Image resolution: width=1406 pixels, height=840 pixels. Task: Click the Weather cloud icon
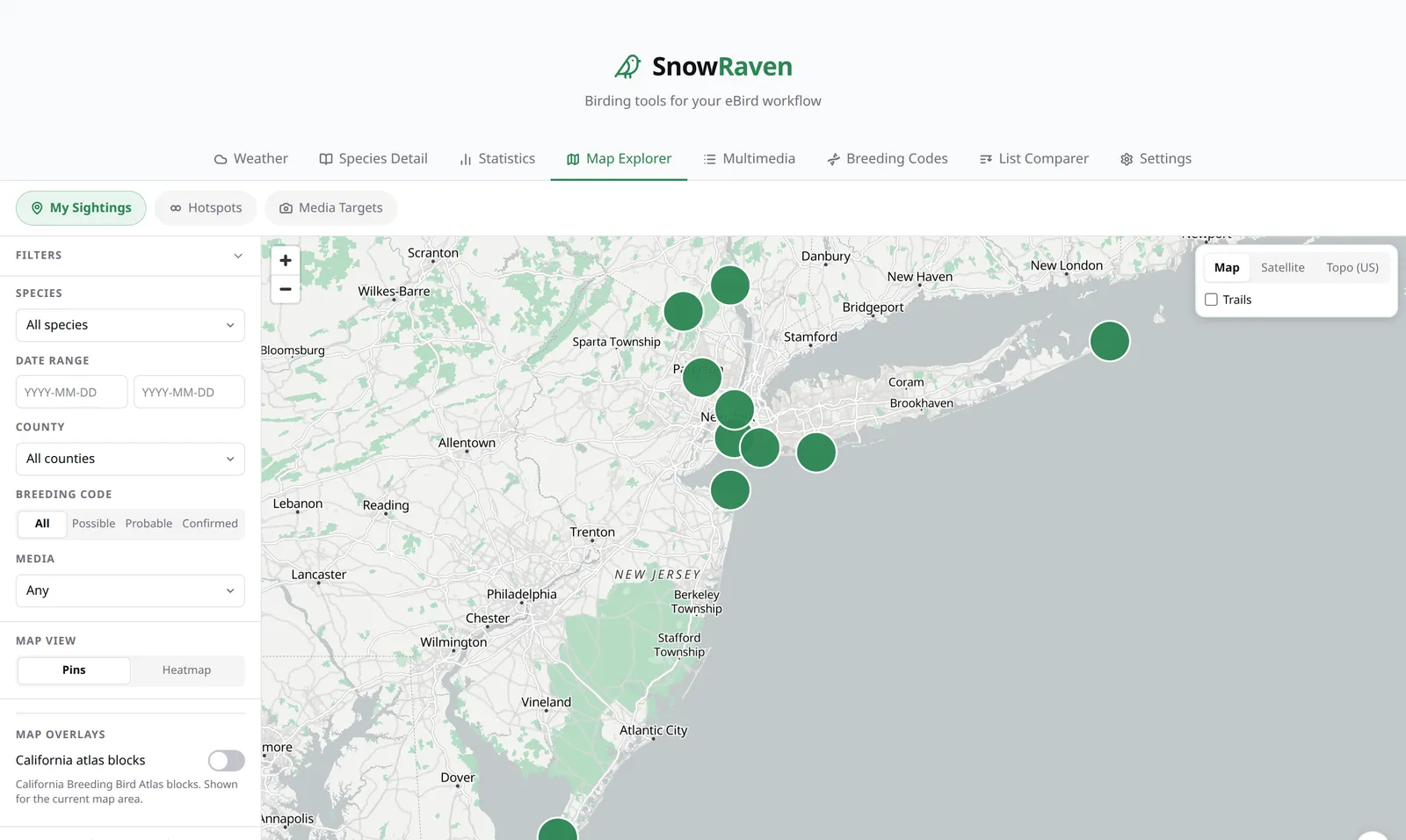221,159
